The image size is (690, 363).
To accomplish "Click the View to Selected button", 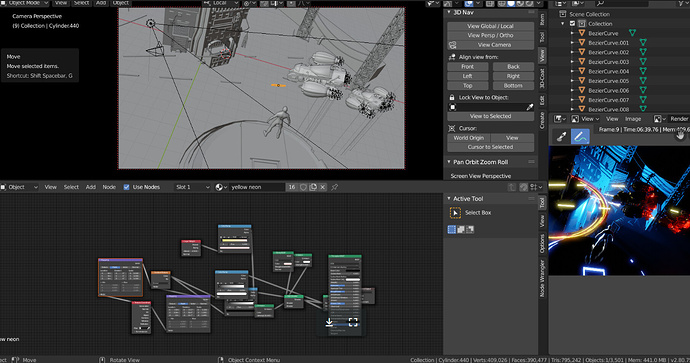I will [490, 116].
